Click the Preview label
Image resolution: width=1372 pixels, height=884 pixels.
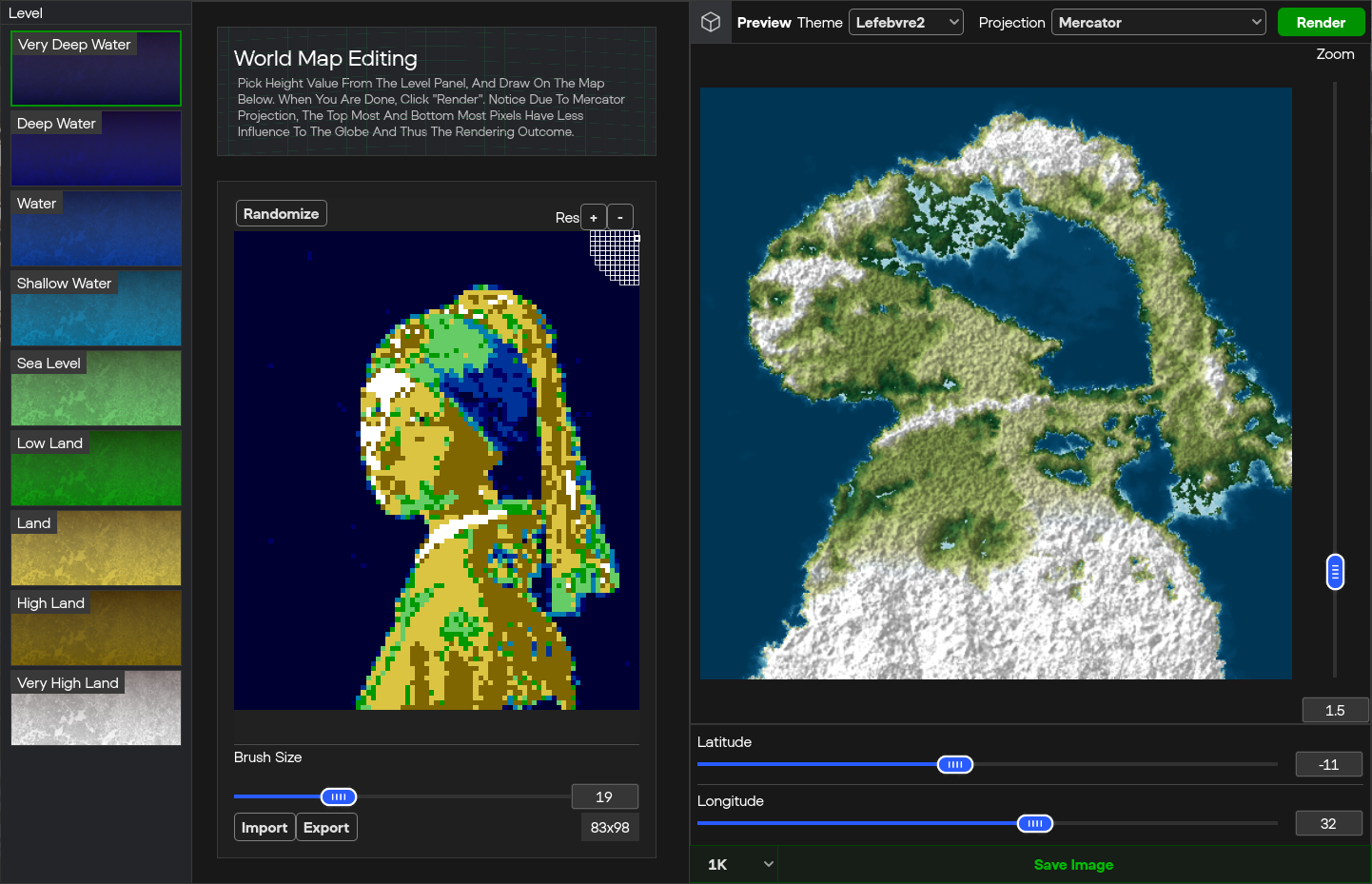point(764,22)
